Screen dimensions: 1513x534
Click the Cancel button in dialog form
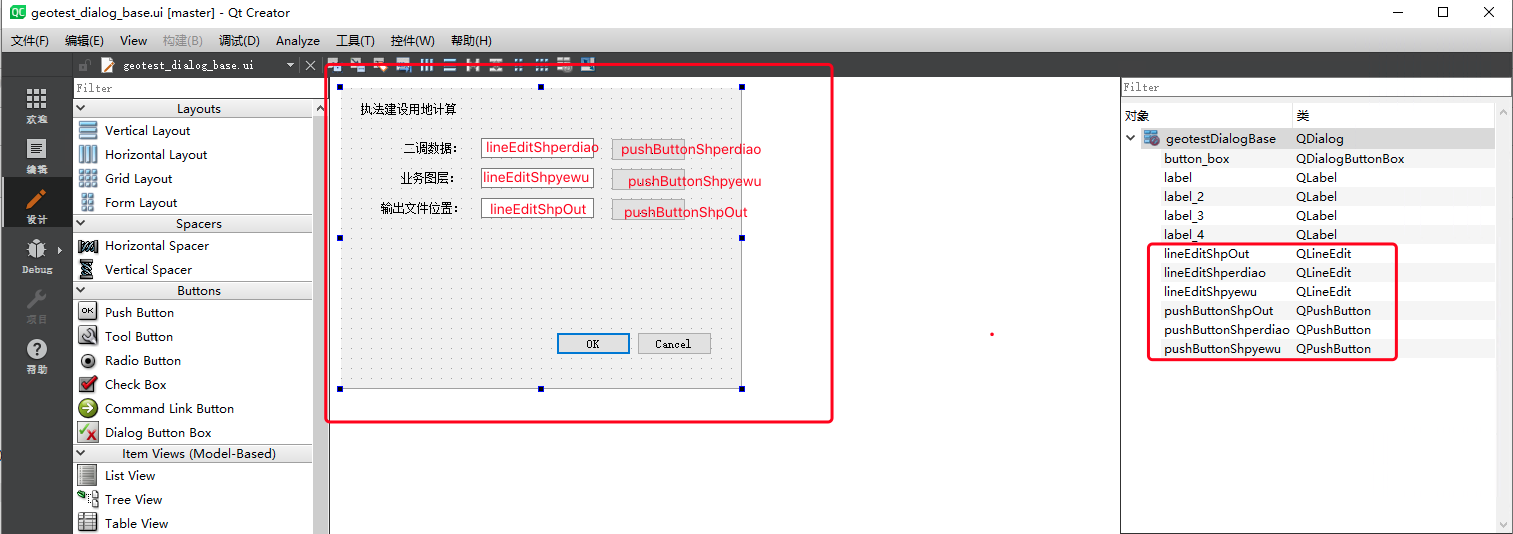[673, 344]
